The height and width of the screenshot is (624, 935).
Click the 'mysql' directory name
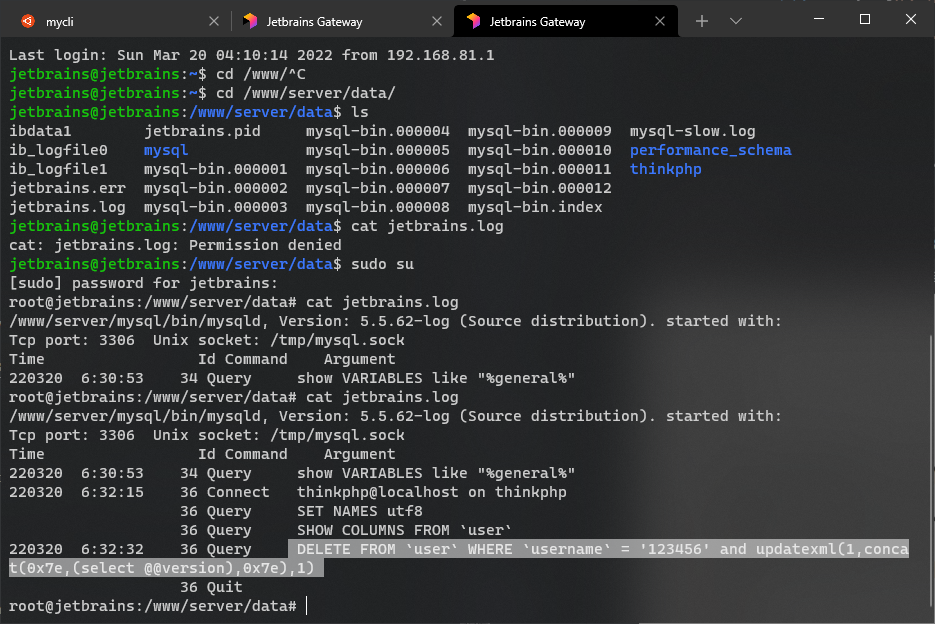(166, 150)
